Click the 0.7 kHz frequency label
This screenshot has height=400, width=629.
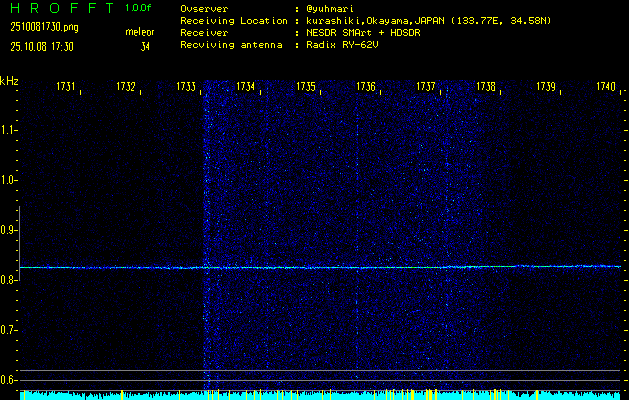coord(7,330)
